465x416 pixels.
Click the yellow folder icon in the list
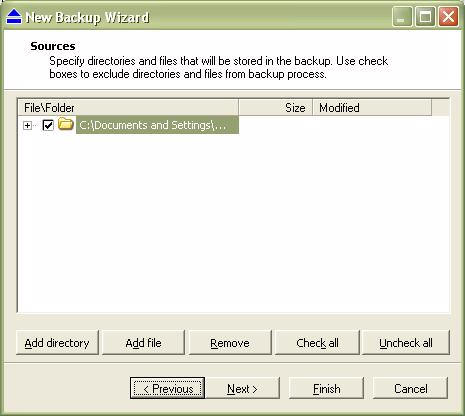point(65,124)
